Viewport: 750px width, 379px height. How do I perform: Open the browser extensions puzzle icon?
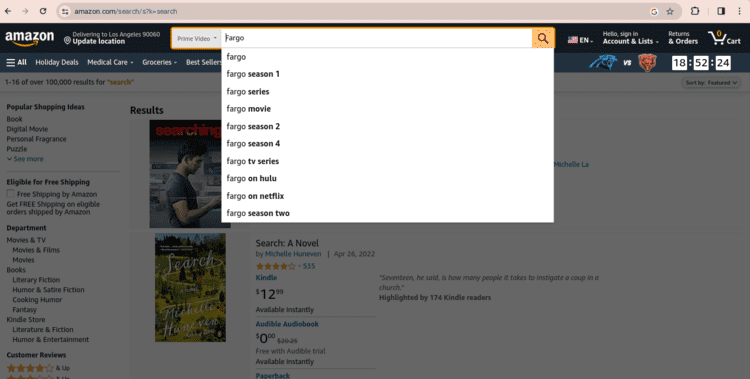(695, 11)
